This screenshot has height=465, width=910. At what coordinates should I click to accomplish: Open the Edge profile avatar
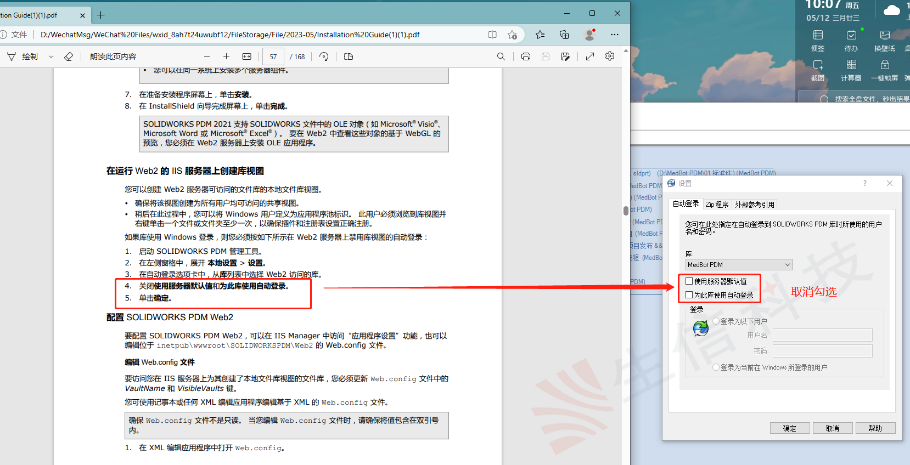click(x=590, y=35)
